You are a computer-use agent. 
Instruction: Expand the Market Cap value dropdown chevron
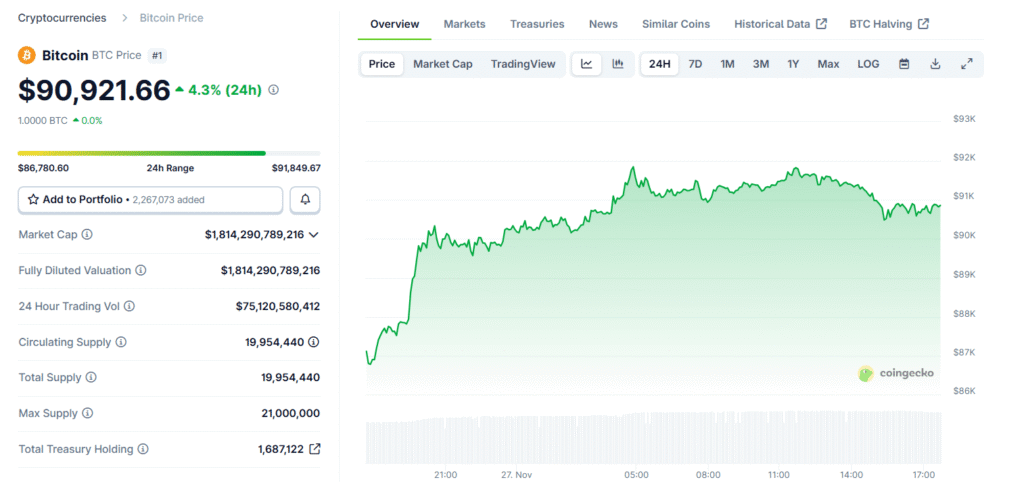[x=313, y=234]
